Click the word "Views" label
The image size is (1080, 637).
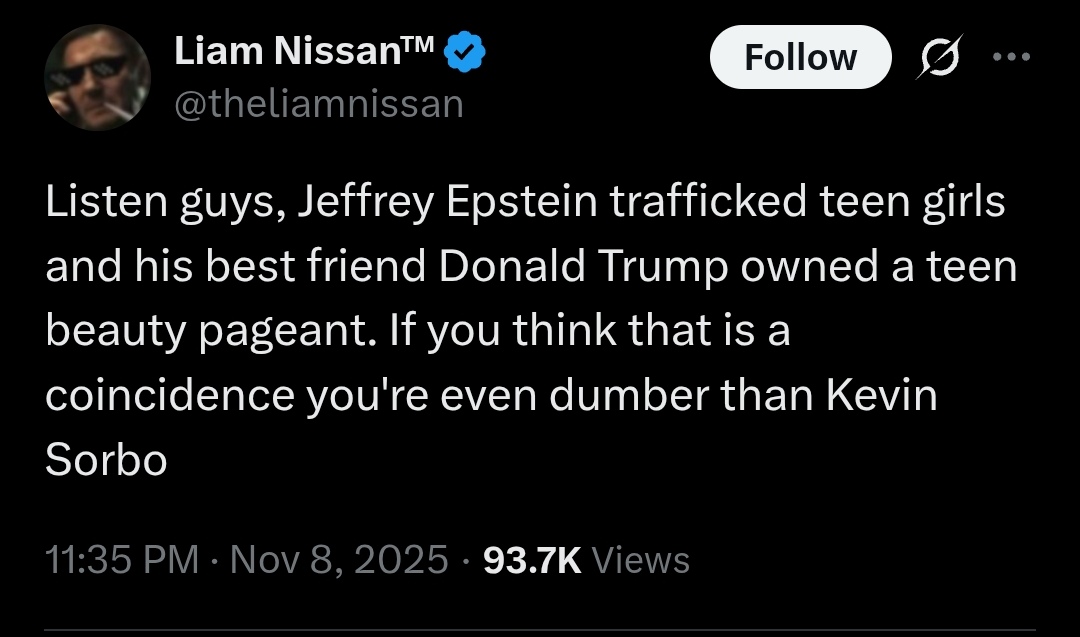click(x=641, y=560)
